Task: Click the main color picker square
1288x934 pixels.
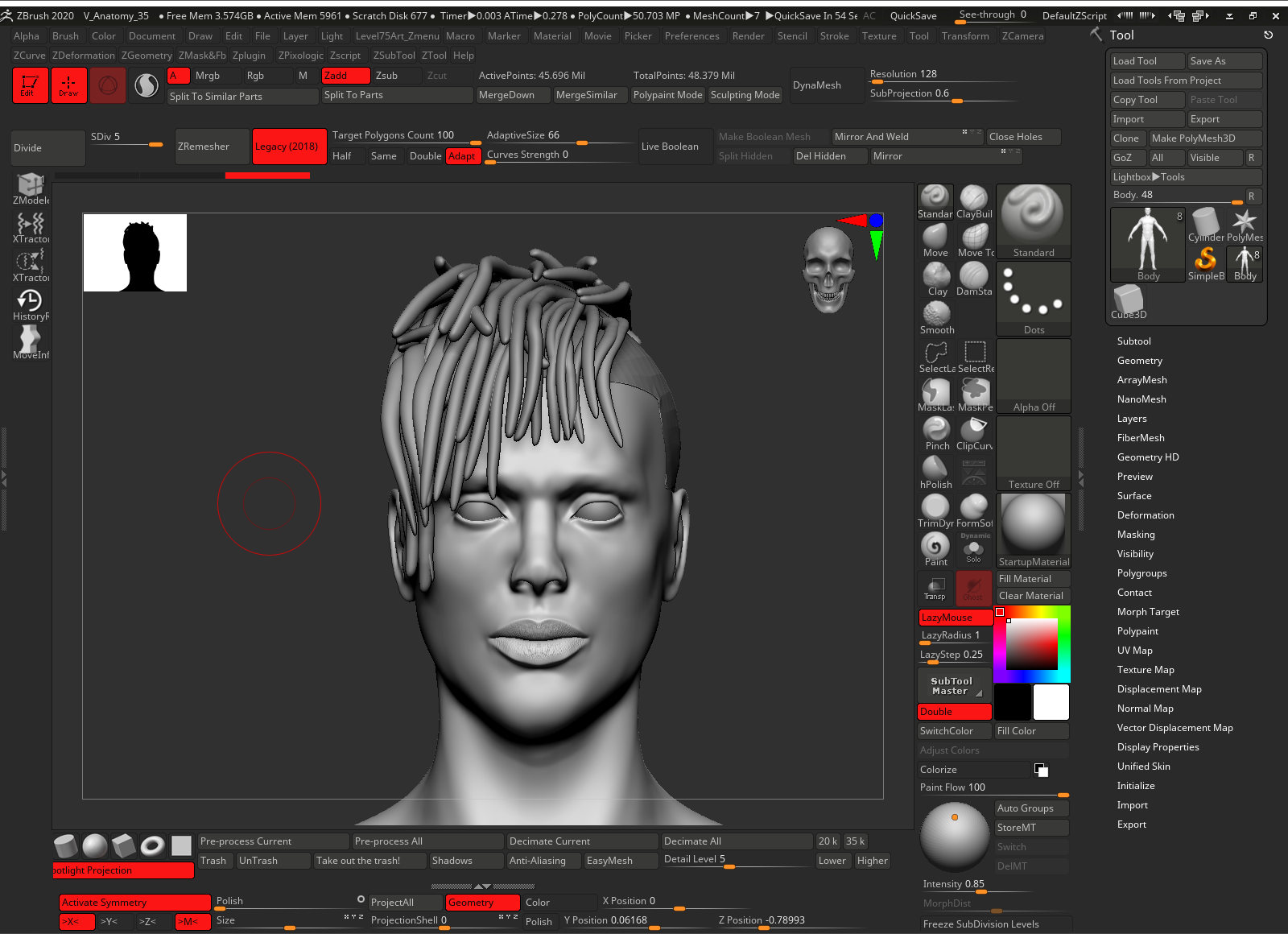Action: (x=1031, y=643)
